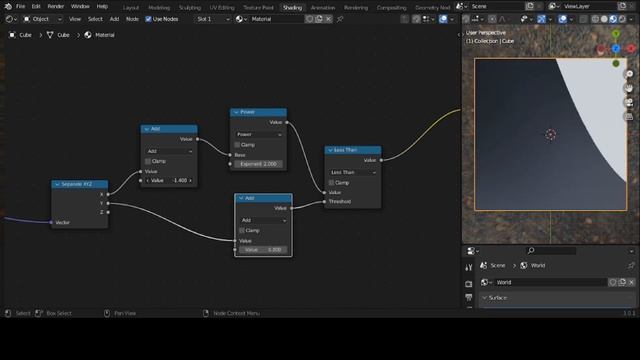The image size is (640, 360).
Task: Open viewport shading options dropdown arrow
Action: (x=631, y=19)
